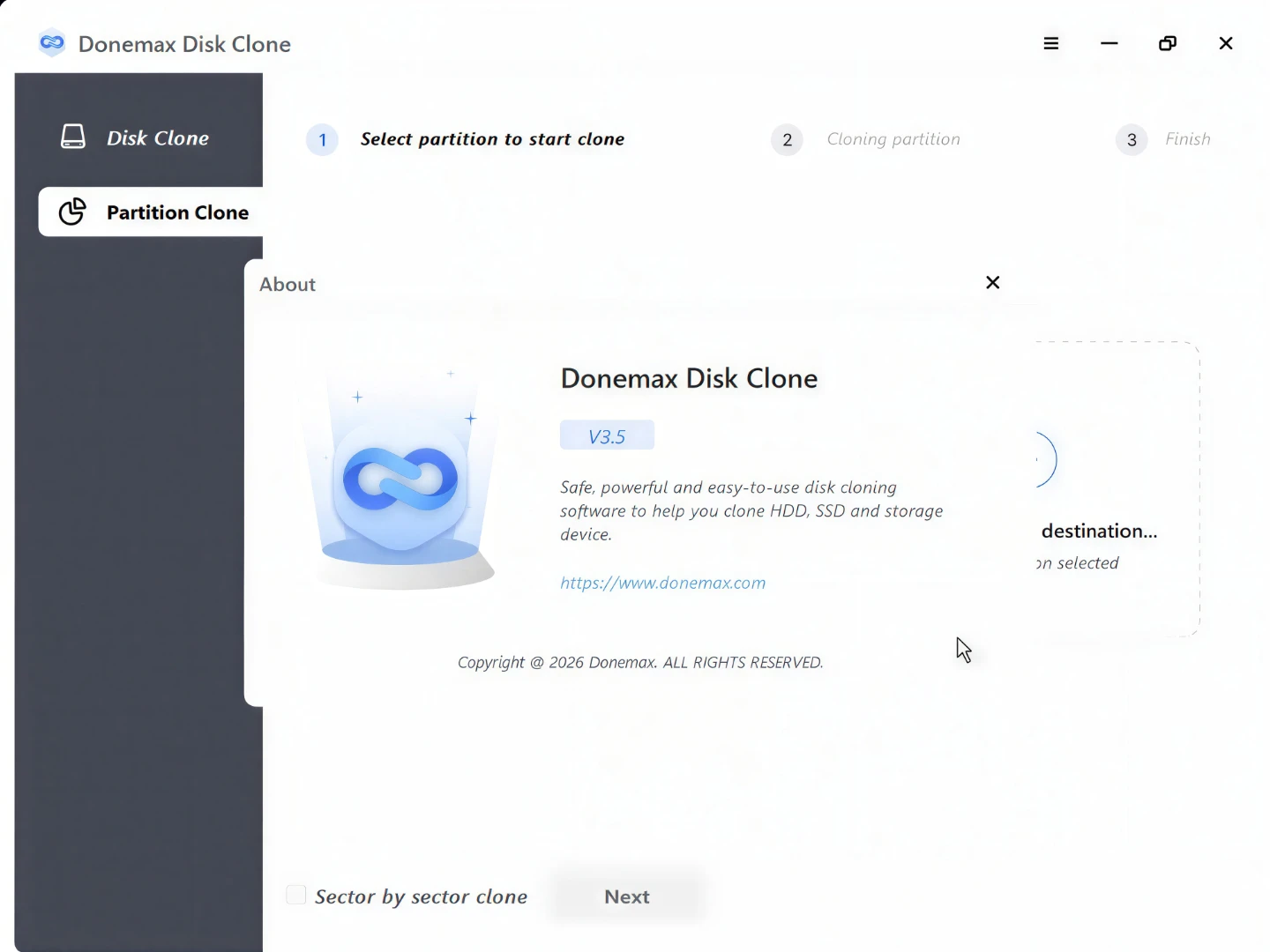Click the 'Cloning partition' step label
Screen dimensions: 1270x952
[x=893, y=139]
